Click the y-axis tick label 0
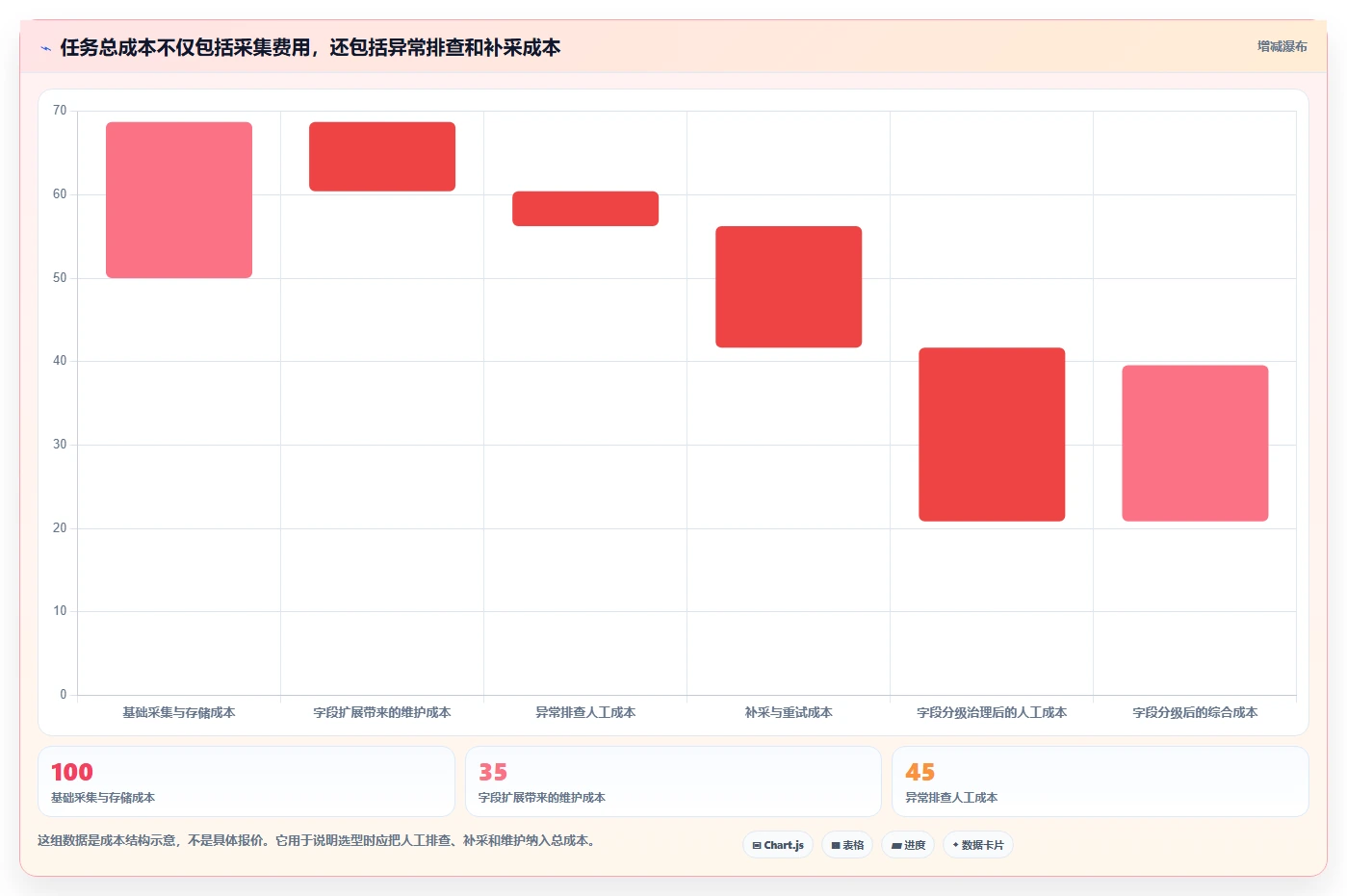Viewport: 1347px width, 896px height. [64, 695]
